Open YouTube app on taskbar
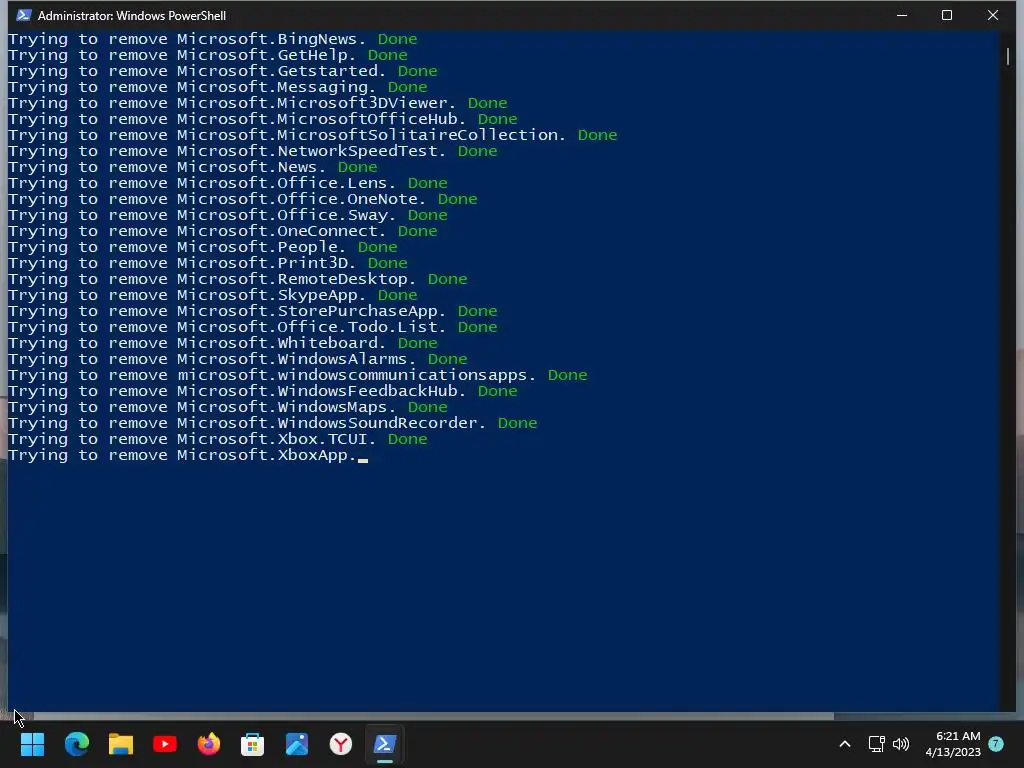This screenshot has width=1024, height=768. pyautogui.click(x=165, y=744)
